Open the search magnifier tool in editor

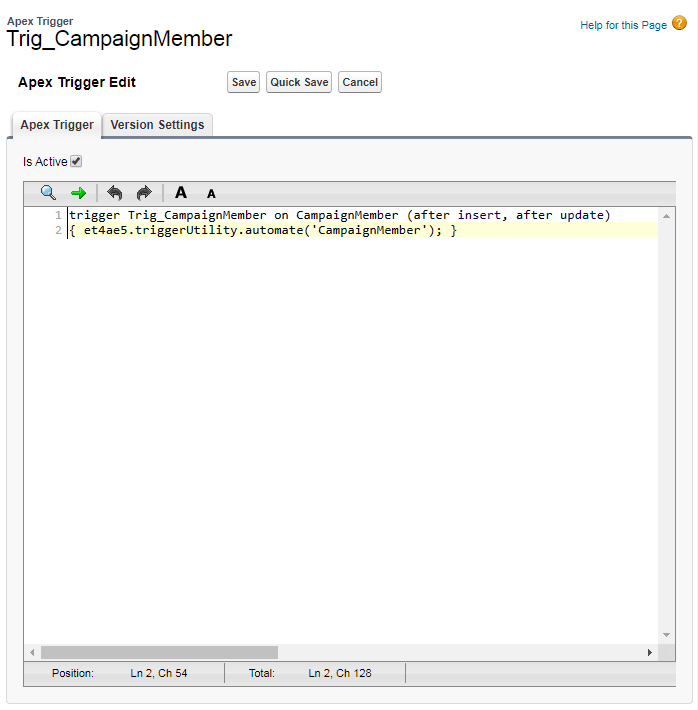[48, 193]
